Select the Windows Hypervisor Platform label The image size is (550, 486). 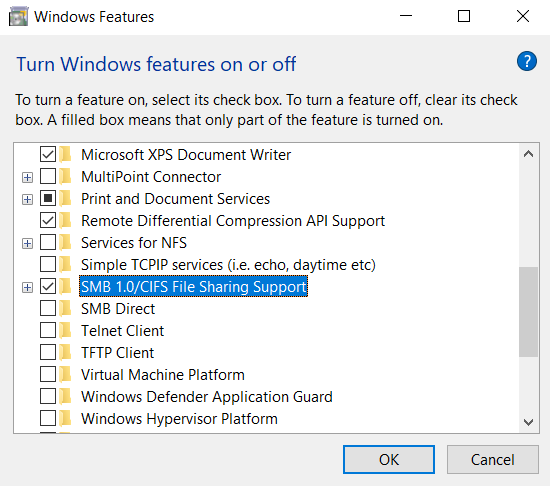tap(179, 419)
